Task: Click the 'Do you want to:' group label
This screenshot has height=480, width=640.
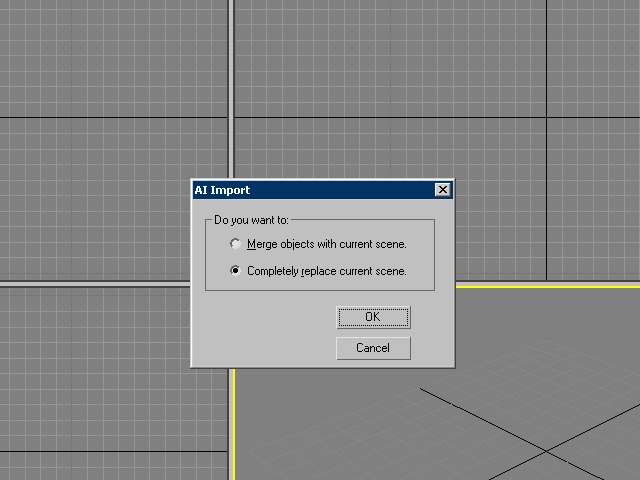Action: [x=250, y=220]
